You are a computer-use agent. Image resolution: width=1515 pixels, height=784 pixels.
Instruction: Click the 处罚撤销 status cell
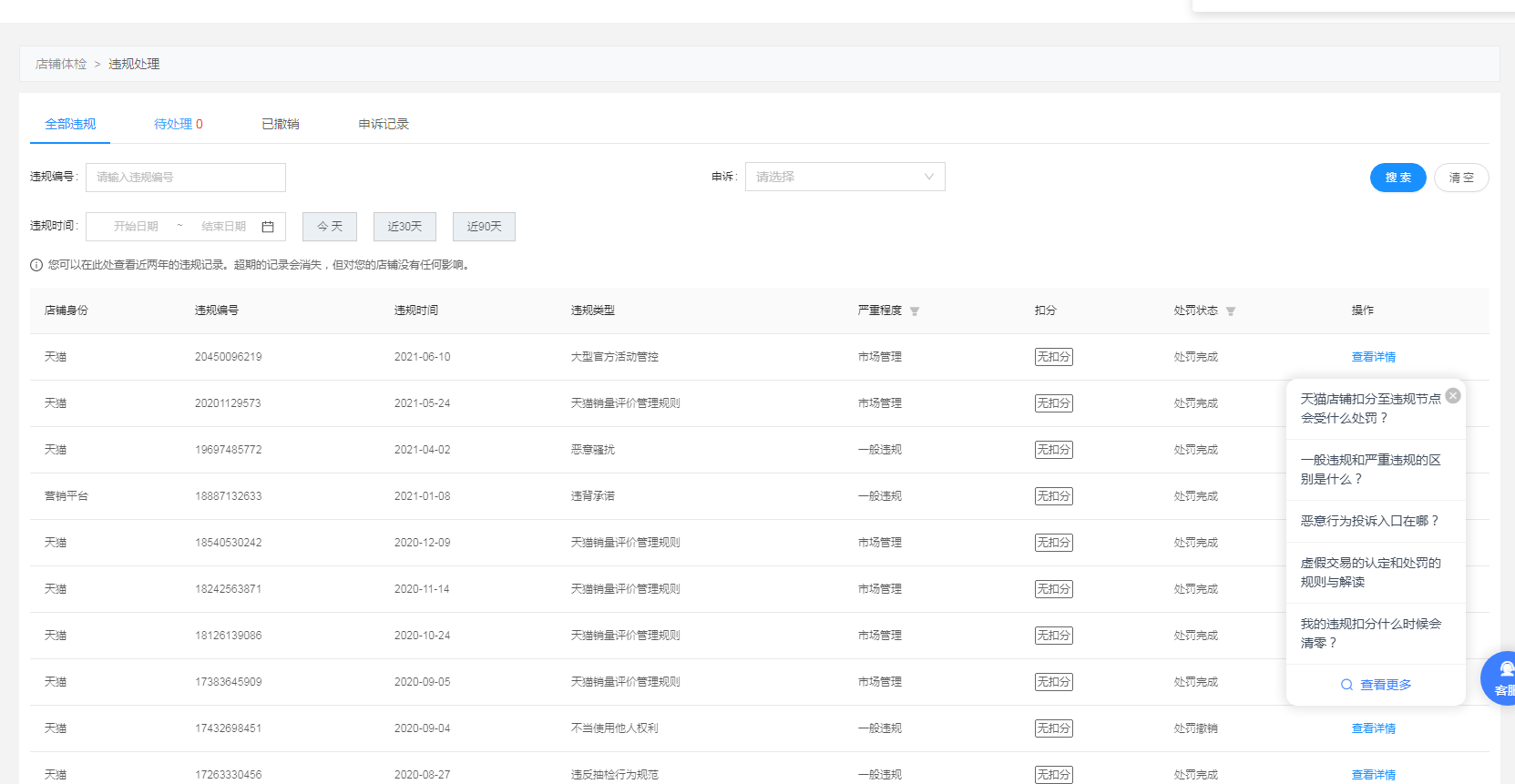[x=1195, y=728]
